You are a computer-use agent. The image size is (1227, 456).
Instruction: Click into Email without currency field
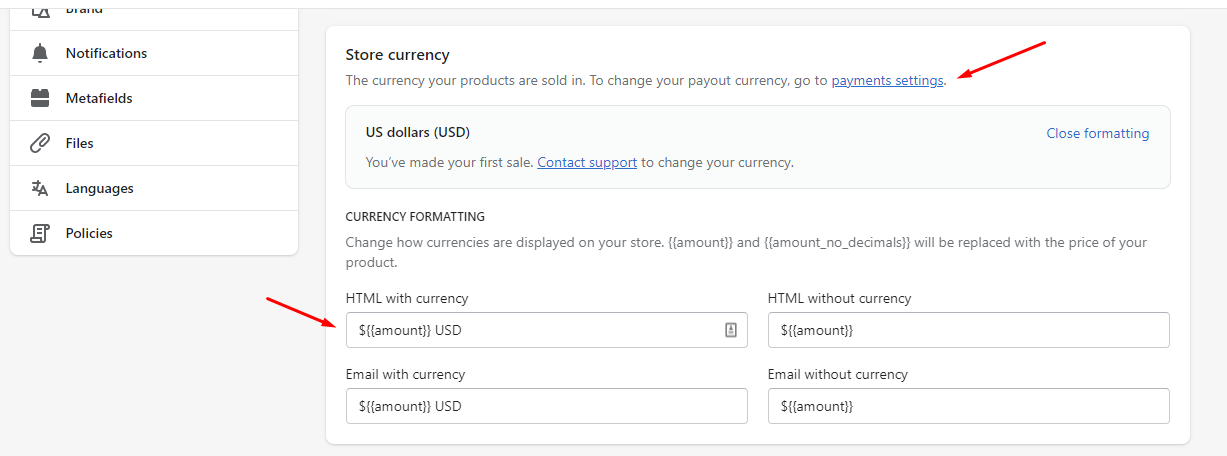[968, 406]
